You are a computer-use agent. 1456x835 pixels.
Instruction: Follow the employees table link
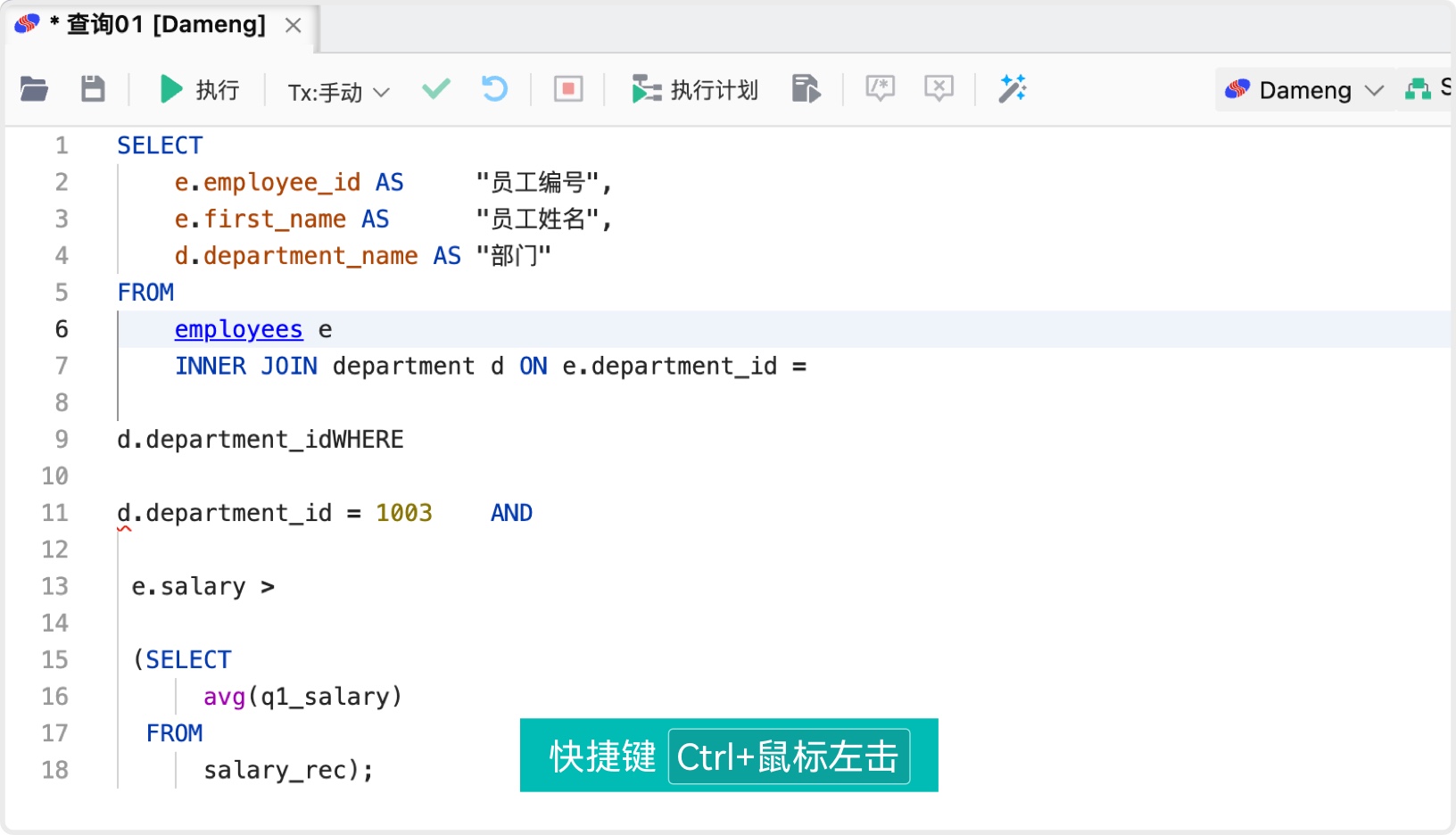coord(238,329)
